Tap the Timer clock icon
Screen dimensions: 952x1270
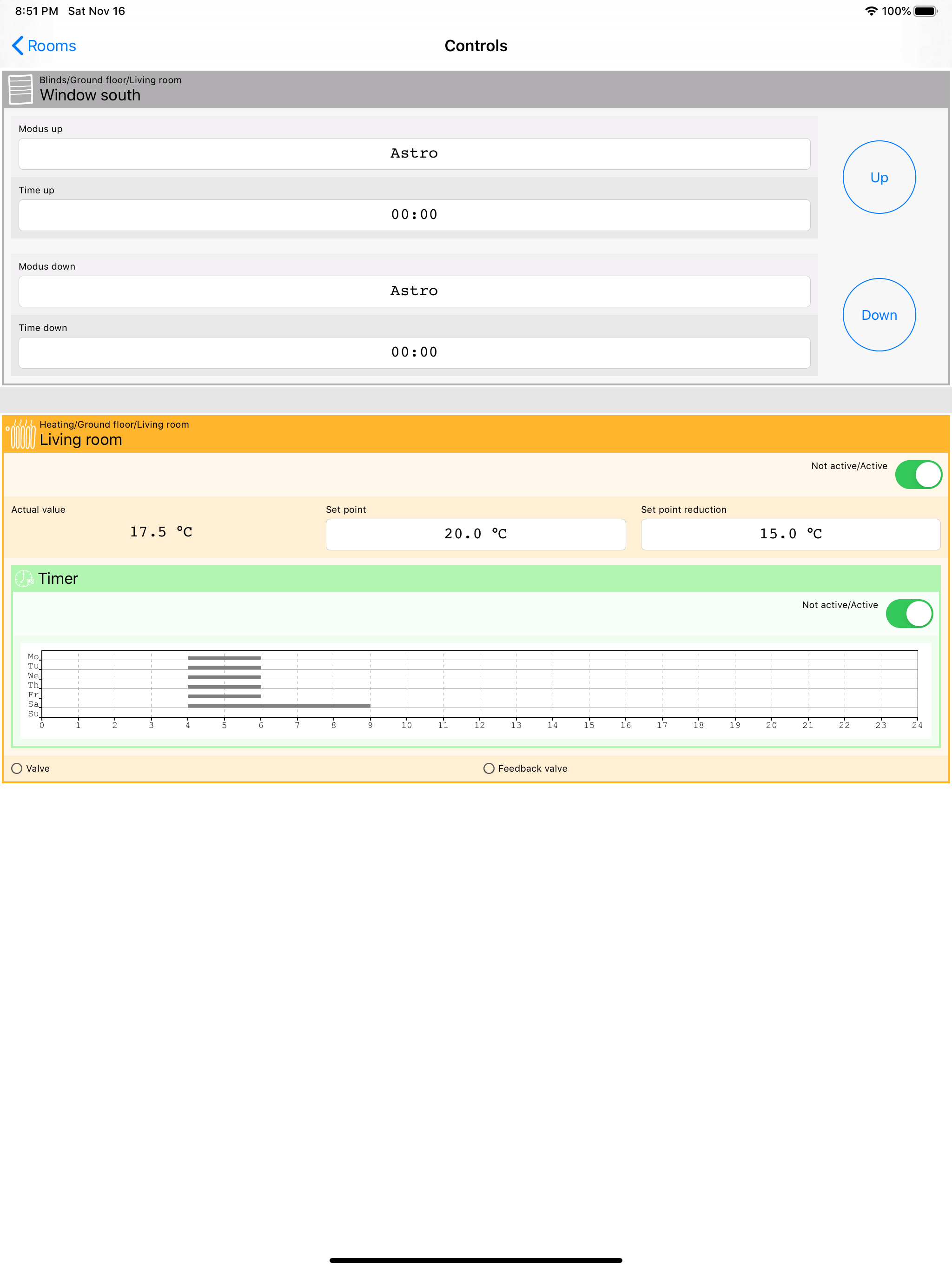click(x=24, y=578)
